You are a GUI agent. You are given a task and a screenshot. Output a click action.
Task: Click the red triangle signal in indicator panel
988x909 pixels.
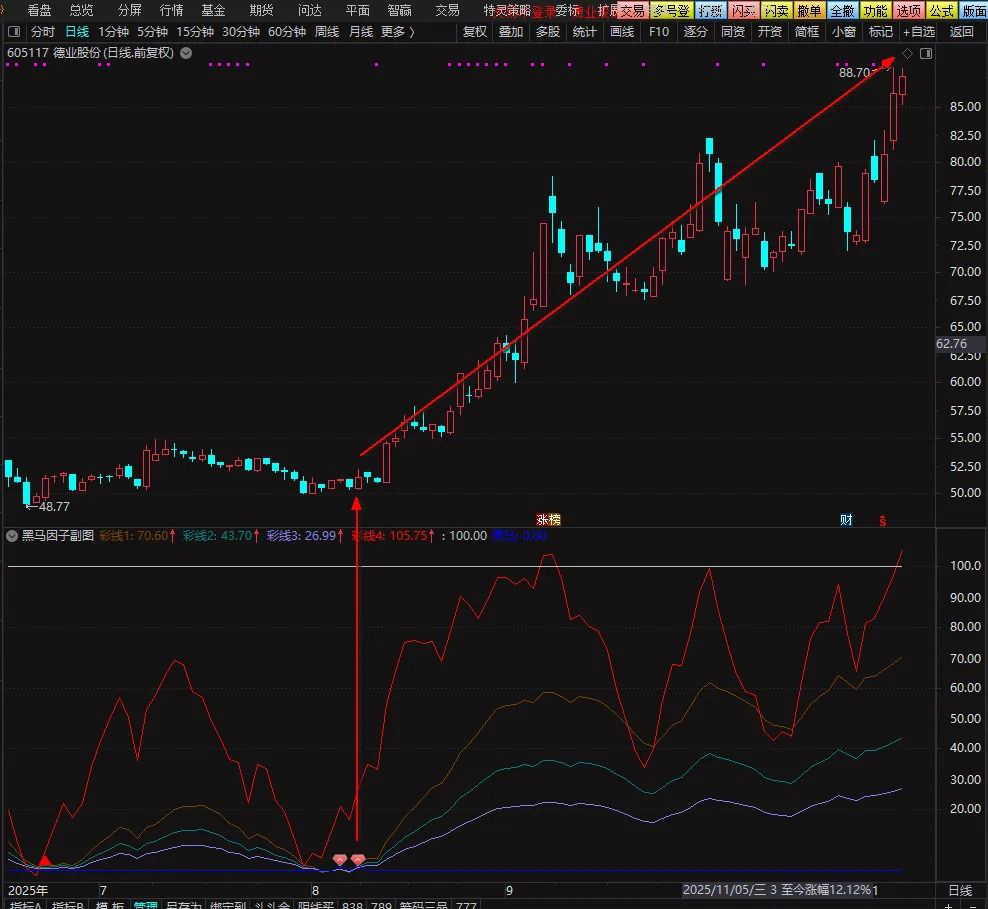click(x=44, y=860)
